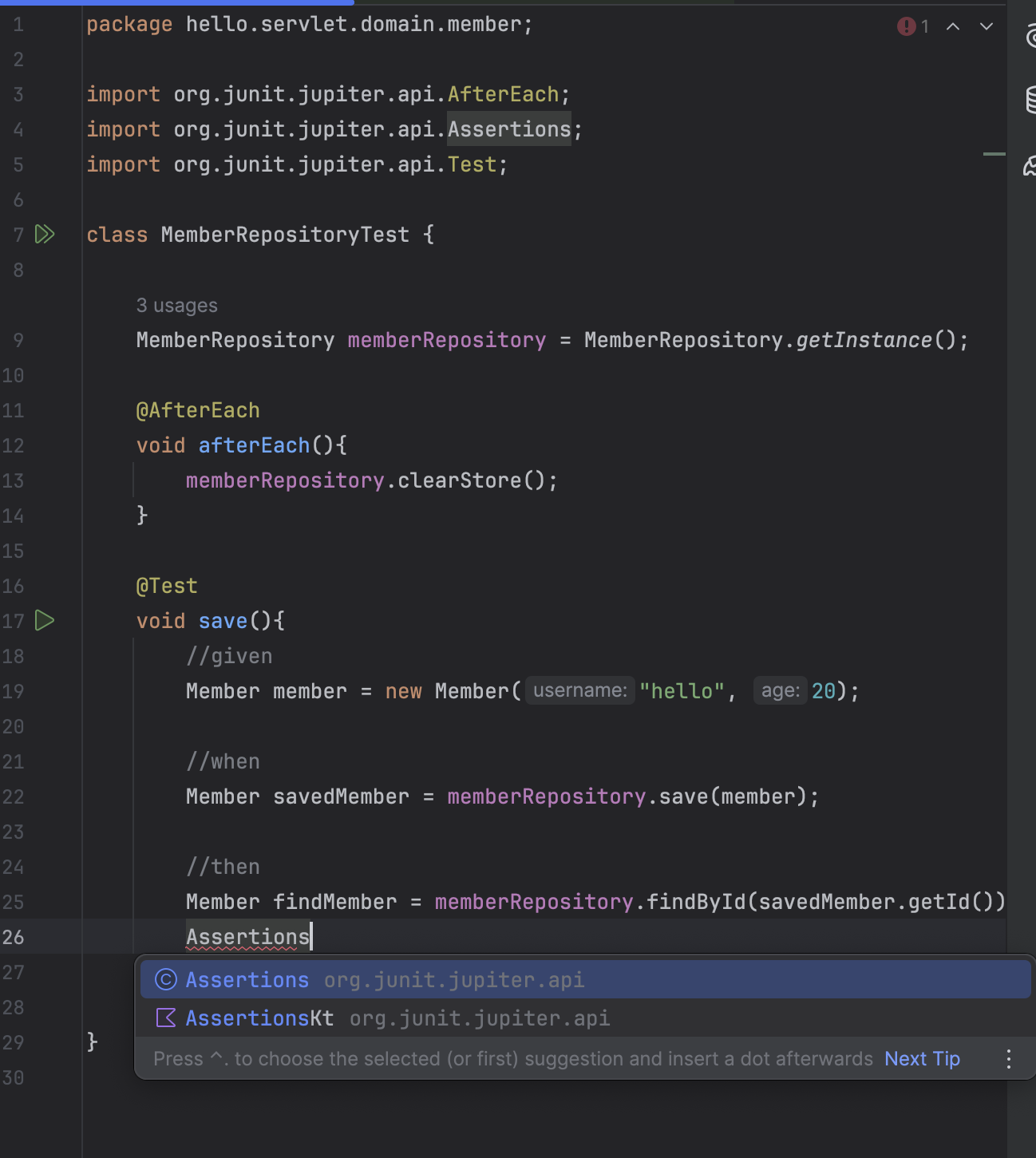The image size is (1036, 1158).
Task: Click the red error indicator showing 1 problem
Action: [913, 26]
